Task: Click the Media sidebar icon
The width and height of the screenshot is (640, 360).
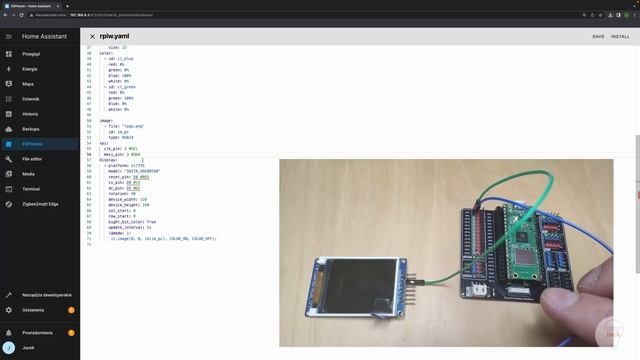Action: (9, 174)
